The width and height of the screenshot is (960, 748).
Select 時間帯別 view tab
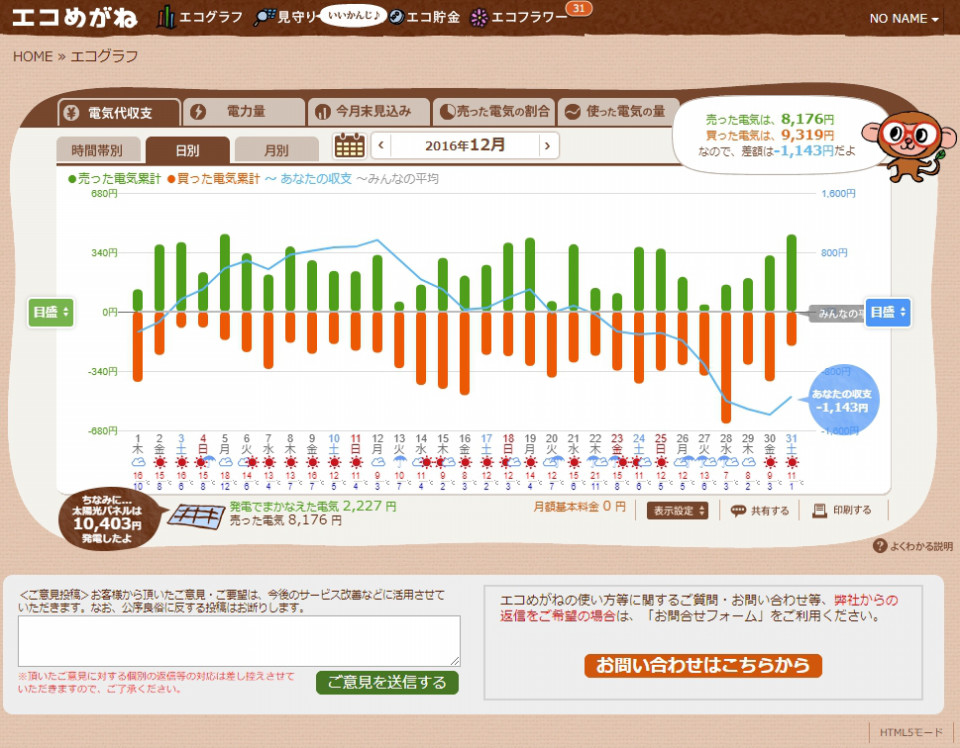[98, 150]
